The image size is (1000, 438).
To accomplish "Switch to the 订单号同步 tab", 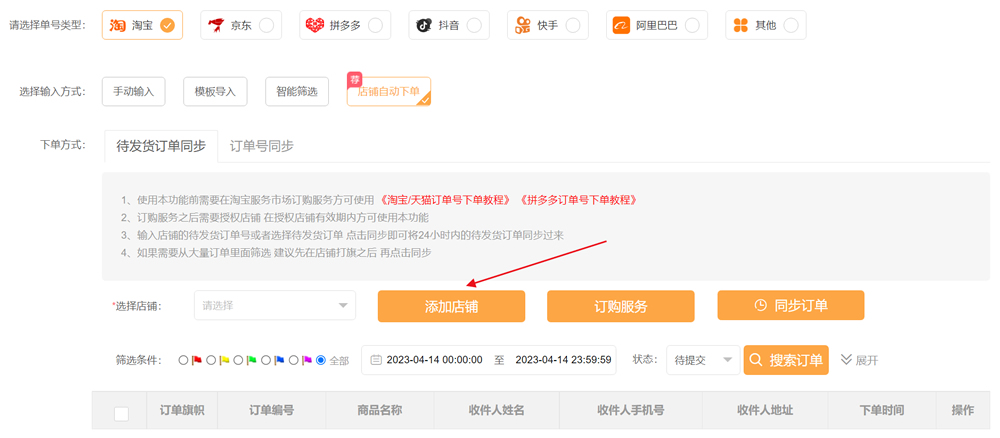I will 262,146.
